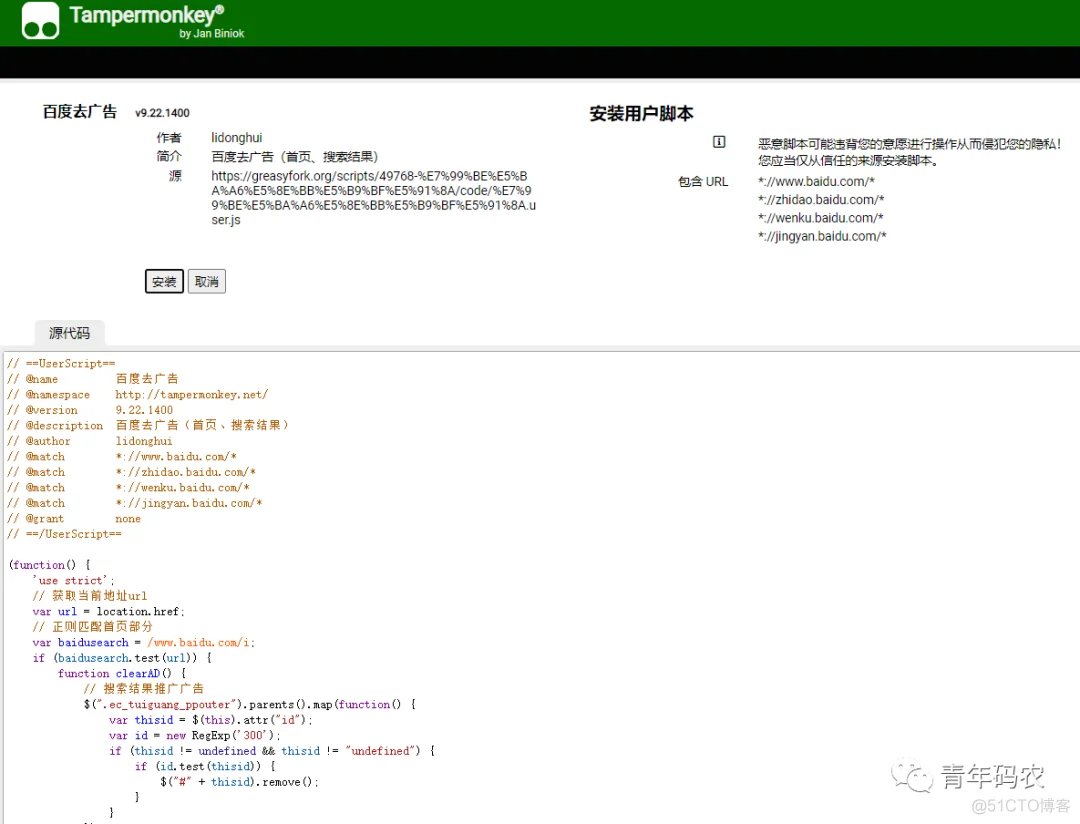Click the 安装用户脚本 heading
The width and height of the screenshot is (1080, 824).
641,114
